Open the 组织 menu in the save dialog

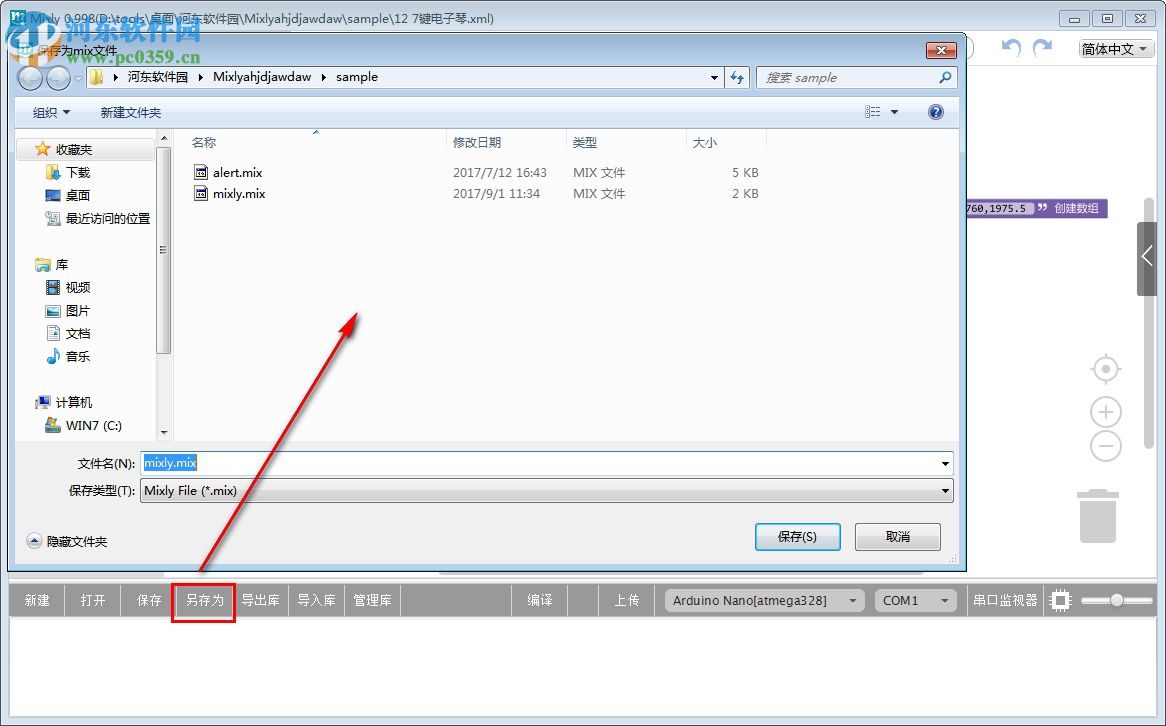pos(49,112)
